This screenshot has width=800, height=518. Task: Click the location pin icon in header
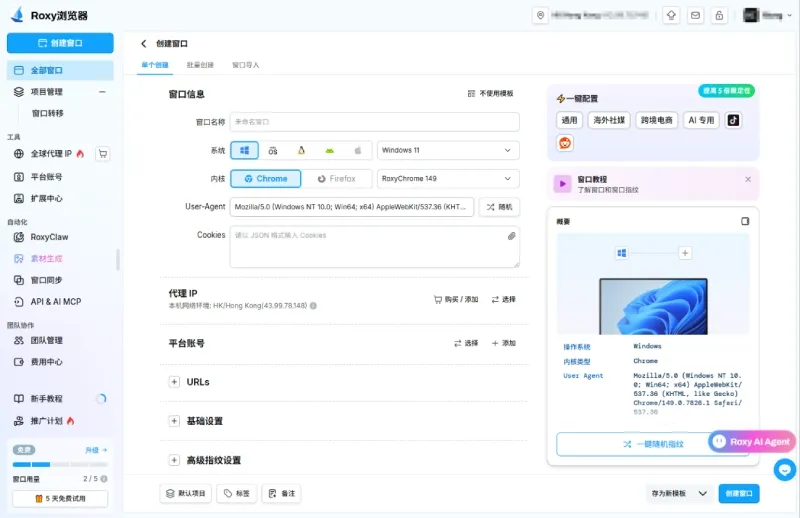[x=540, y=15]
